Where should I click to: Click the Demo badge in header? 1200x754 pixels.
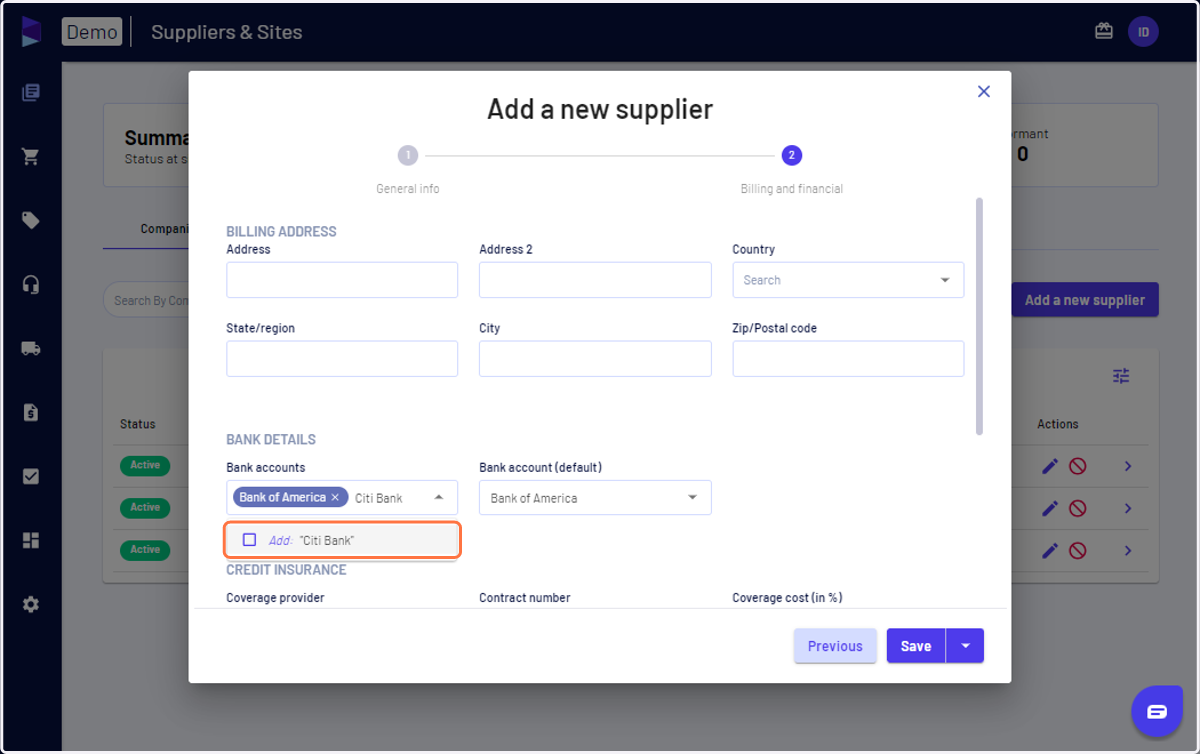[x=92, y=32]
